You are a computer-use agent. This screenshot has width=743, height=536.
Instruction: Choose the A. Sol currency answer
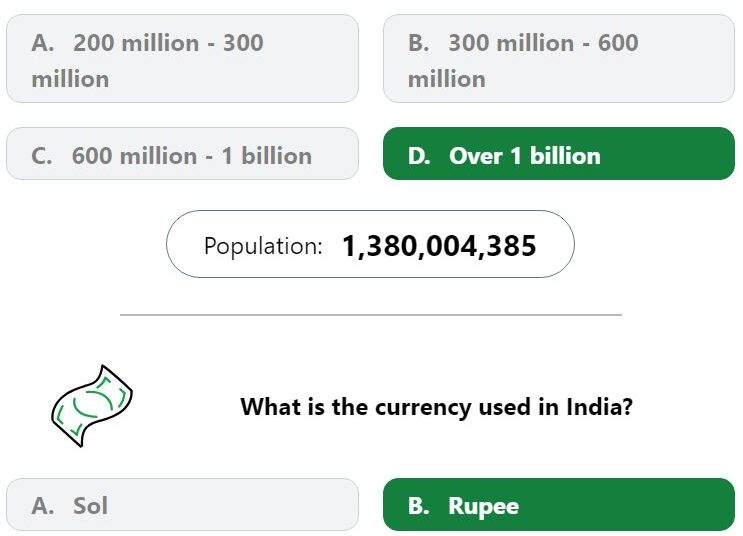pyautogui.click(x=182, y=505)
